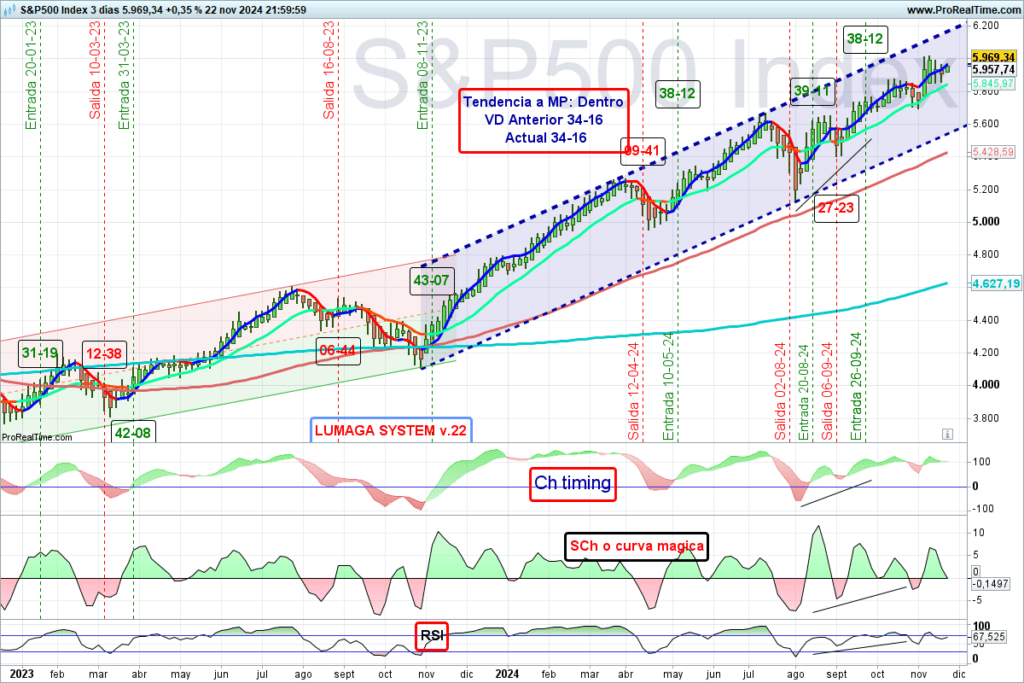Image resolution: width=1024 pixels, height=683 pixels.
Task: Click the S&P500 Index 3 días title
Action: click(x=70, y=10)
